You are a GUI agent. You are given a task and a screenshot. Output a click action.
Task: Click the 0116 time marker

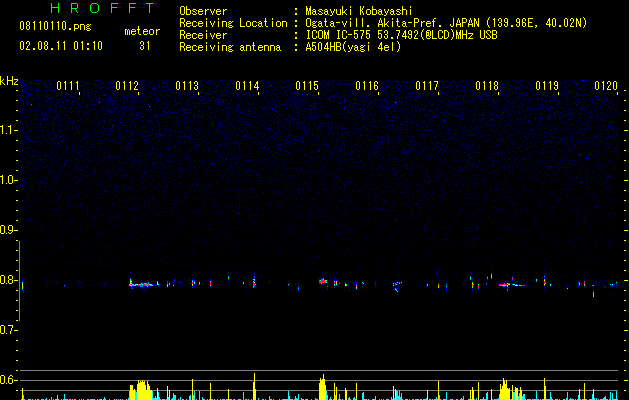(x=367, y=86)
